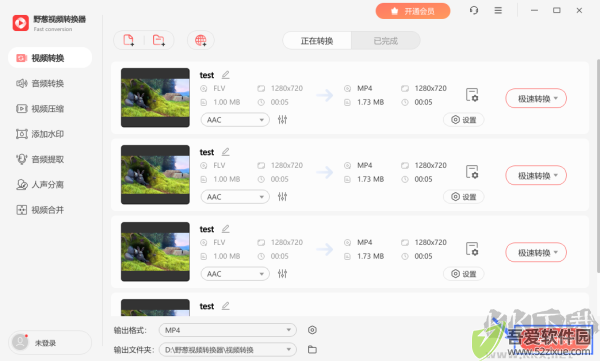Click the file list vertical scrollbar
This screenshot has width=600, height=361.
tap(598, 166)
